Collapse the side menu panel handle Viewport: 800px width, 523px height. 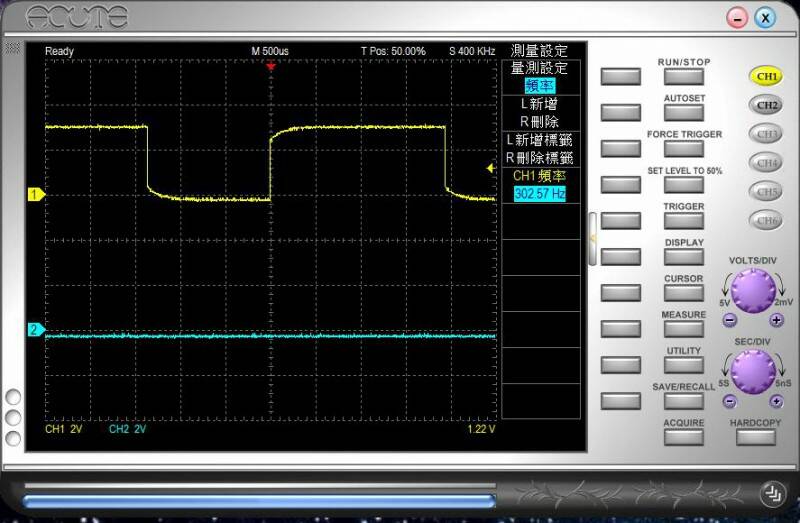[x=592, y=239]
